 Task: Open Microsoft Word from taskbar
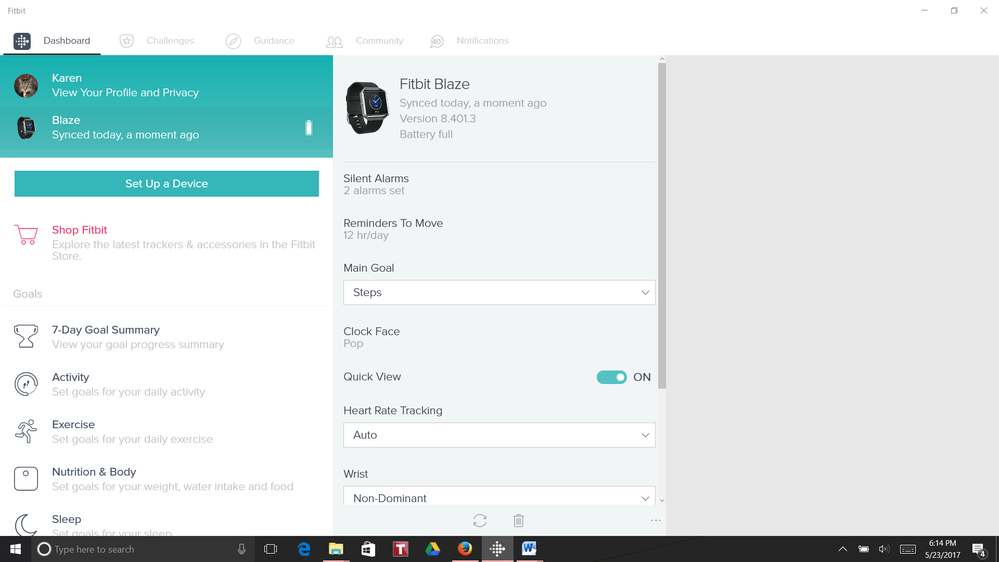click(529, 549)
